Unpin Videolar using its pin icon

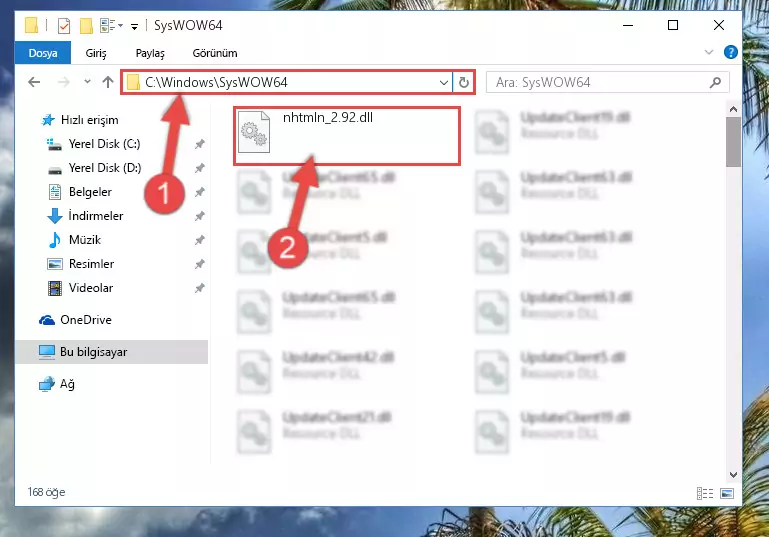pyautogui.click(x=200, y=288)
